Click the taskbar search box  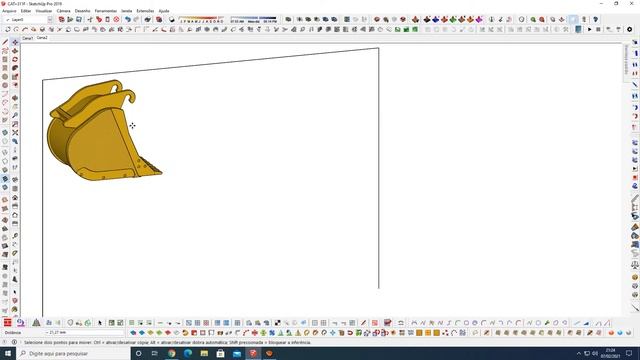[x=73, y=353]
